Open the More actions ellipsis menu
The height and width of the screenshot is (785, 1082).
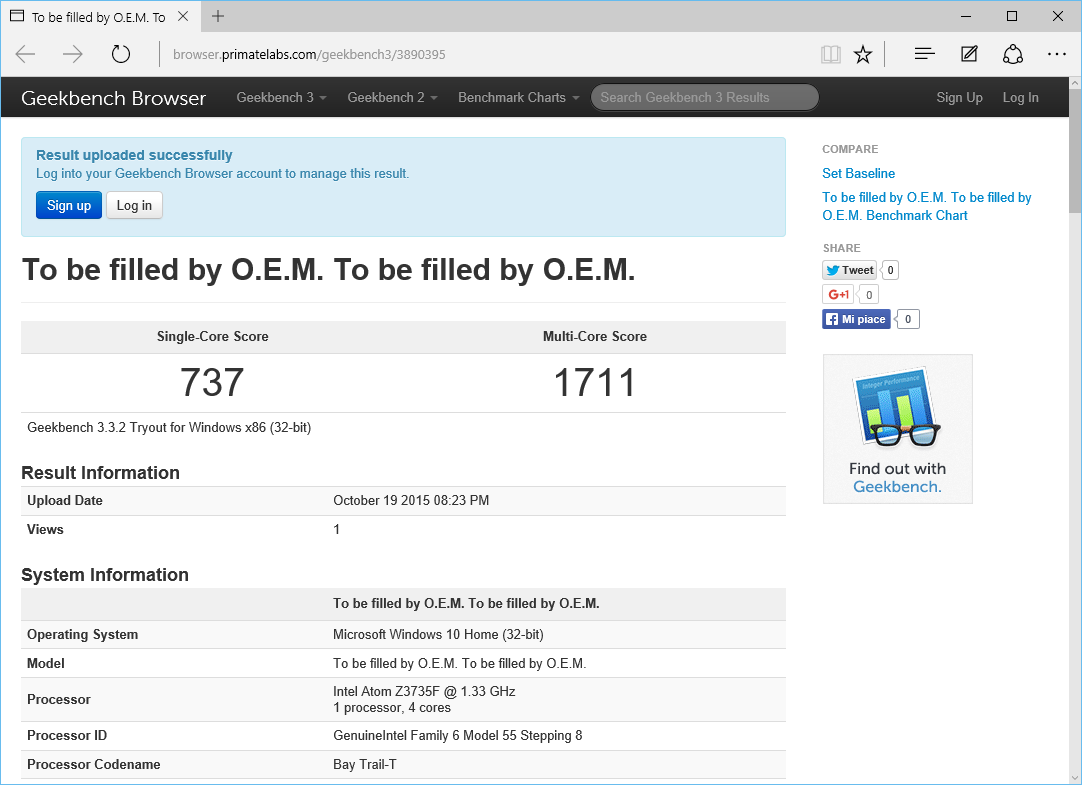(1056, 54)
